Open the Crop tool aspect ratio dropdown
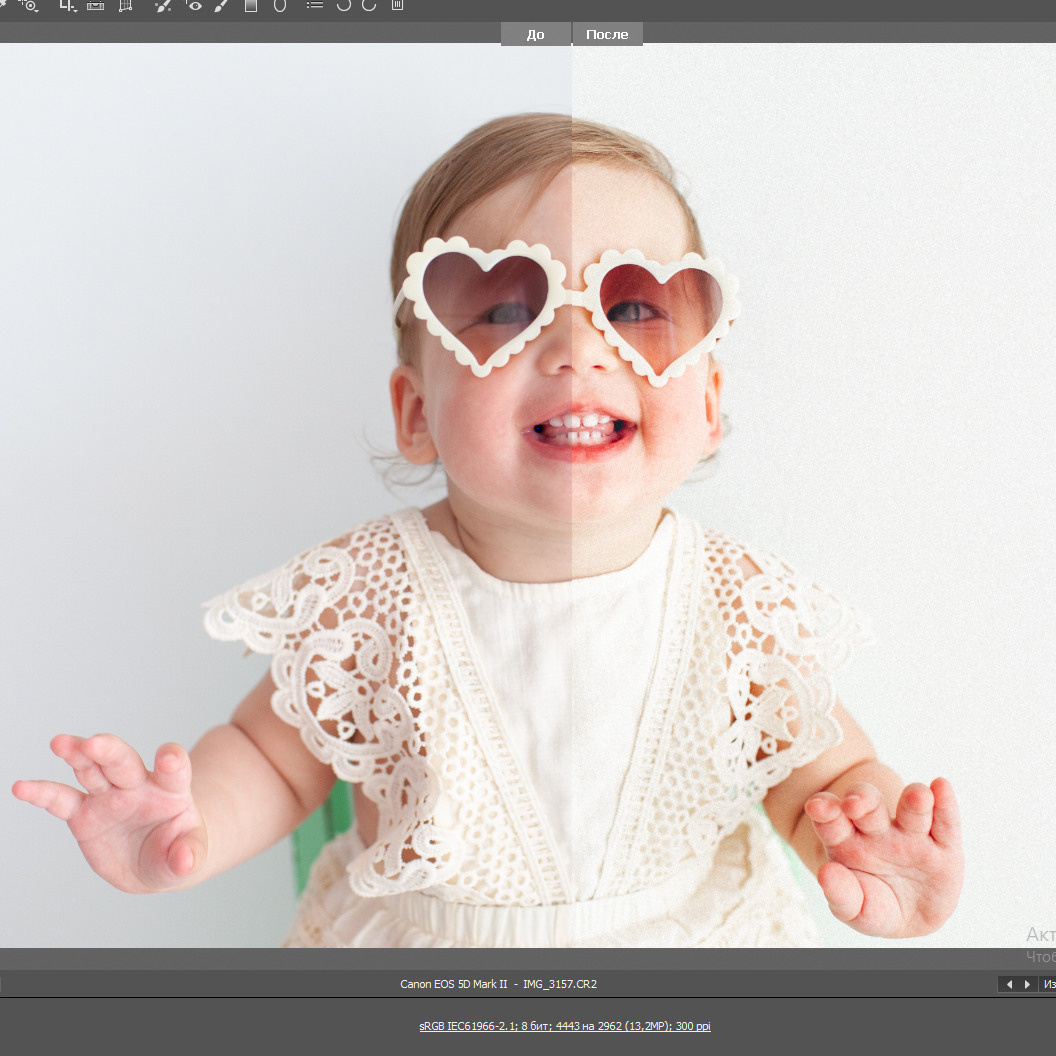The width and height of the screenshot is (1056, 1056). [x=76, y=11]
